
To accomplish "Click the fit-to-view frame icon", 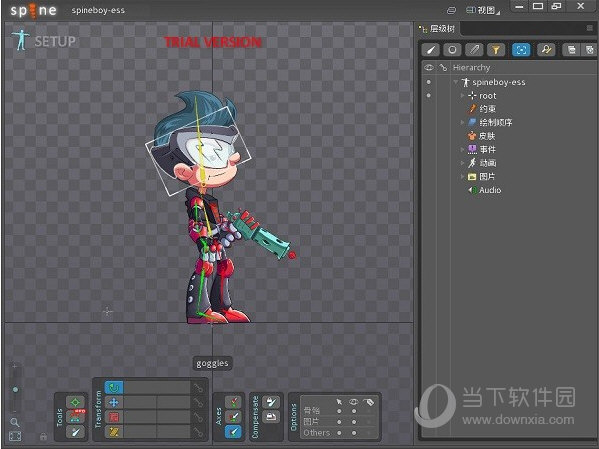I will [x=15, y=436].
